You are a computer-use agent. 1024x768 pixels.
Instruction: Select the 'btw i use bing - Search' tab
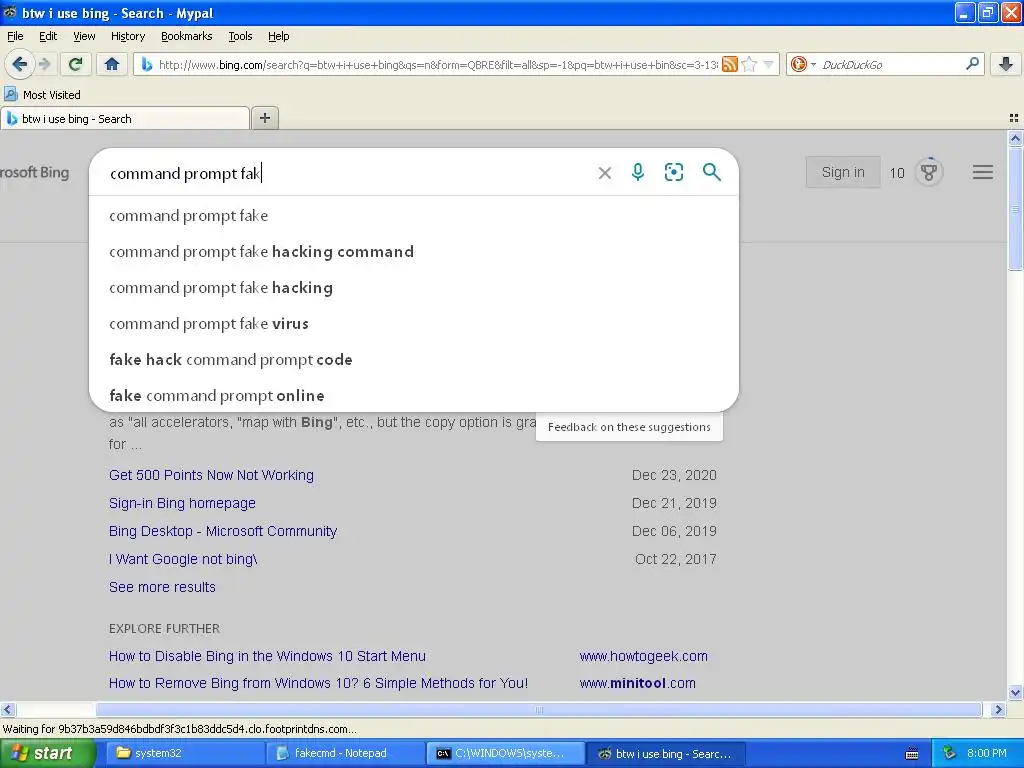125,118
